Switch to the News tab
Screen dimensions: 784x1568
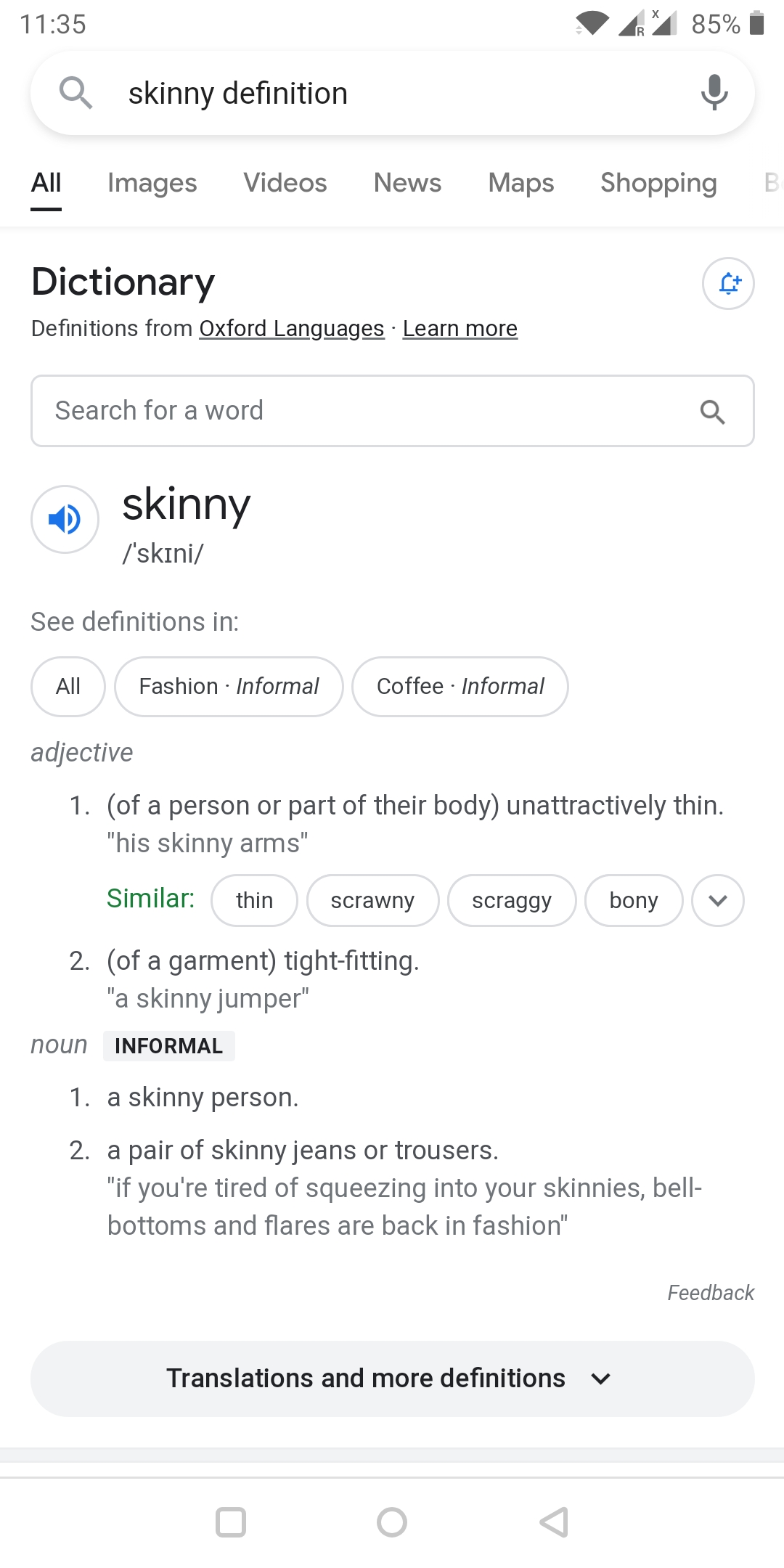(x=407, y=183)
